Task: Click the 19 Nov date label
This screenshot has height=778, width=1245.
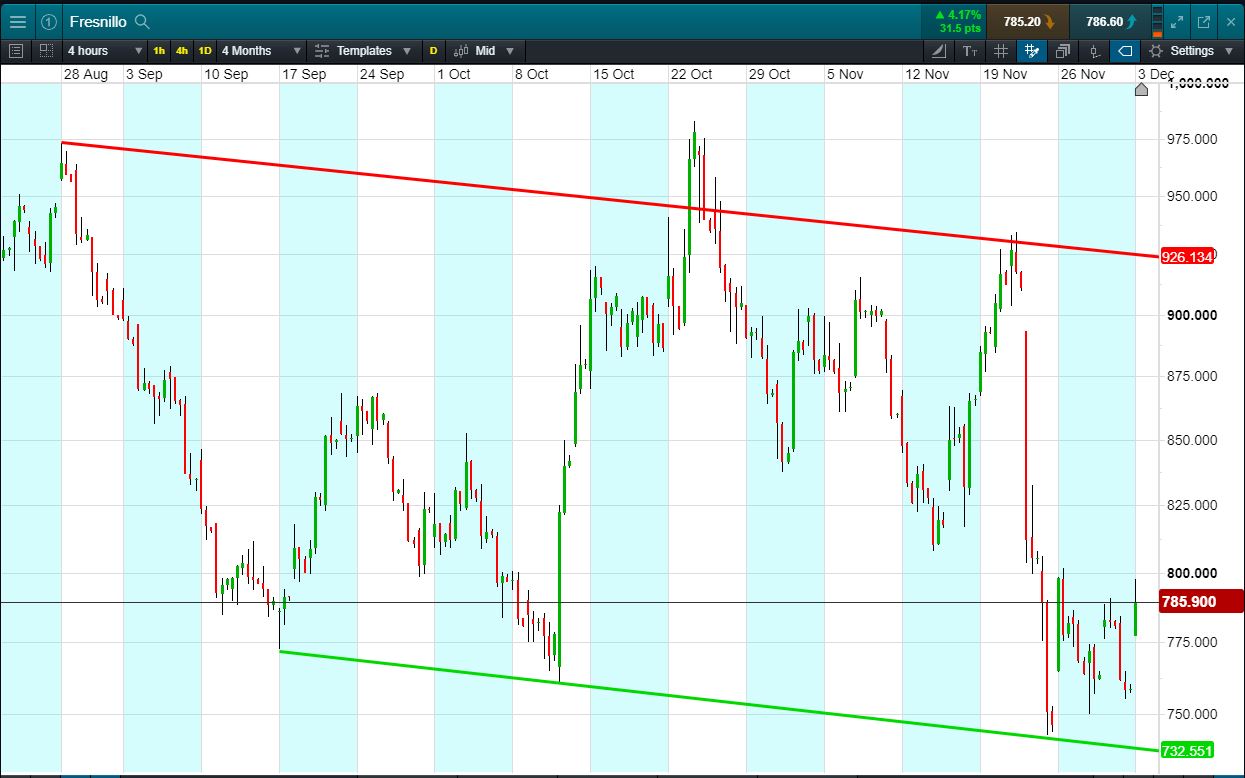Action: (1005, 74)
